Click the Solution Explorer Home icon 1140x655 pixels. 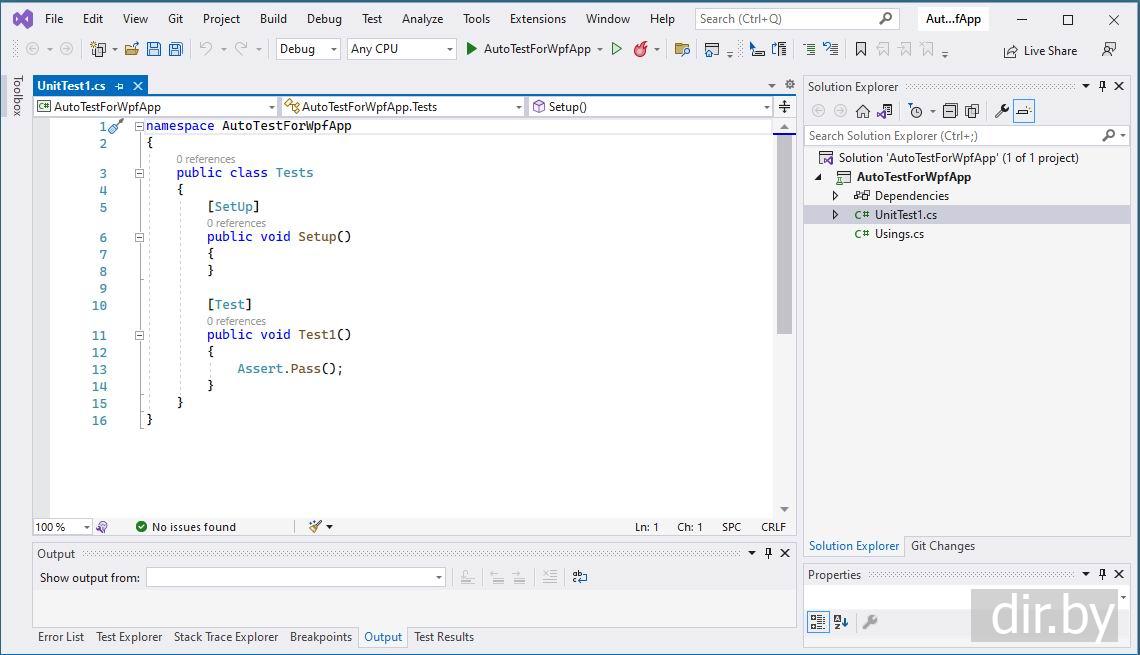click(x=862, y=111)
